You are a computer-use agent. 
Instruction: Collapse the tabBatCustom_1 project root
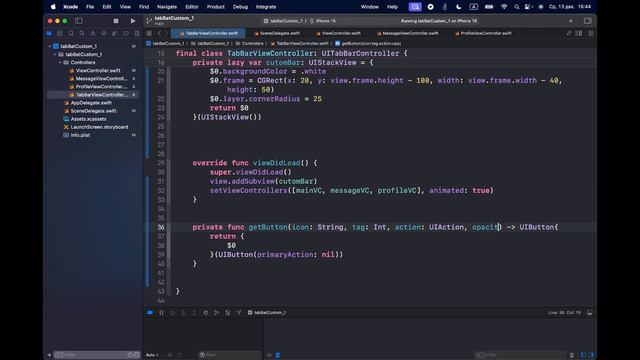pyautogui.click(x=50, y=46)
